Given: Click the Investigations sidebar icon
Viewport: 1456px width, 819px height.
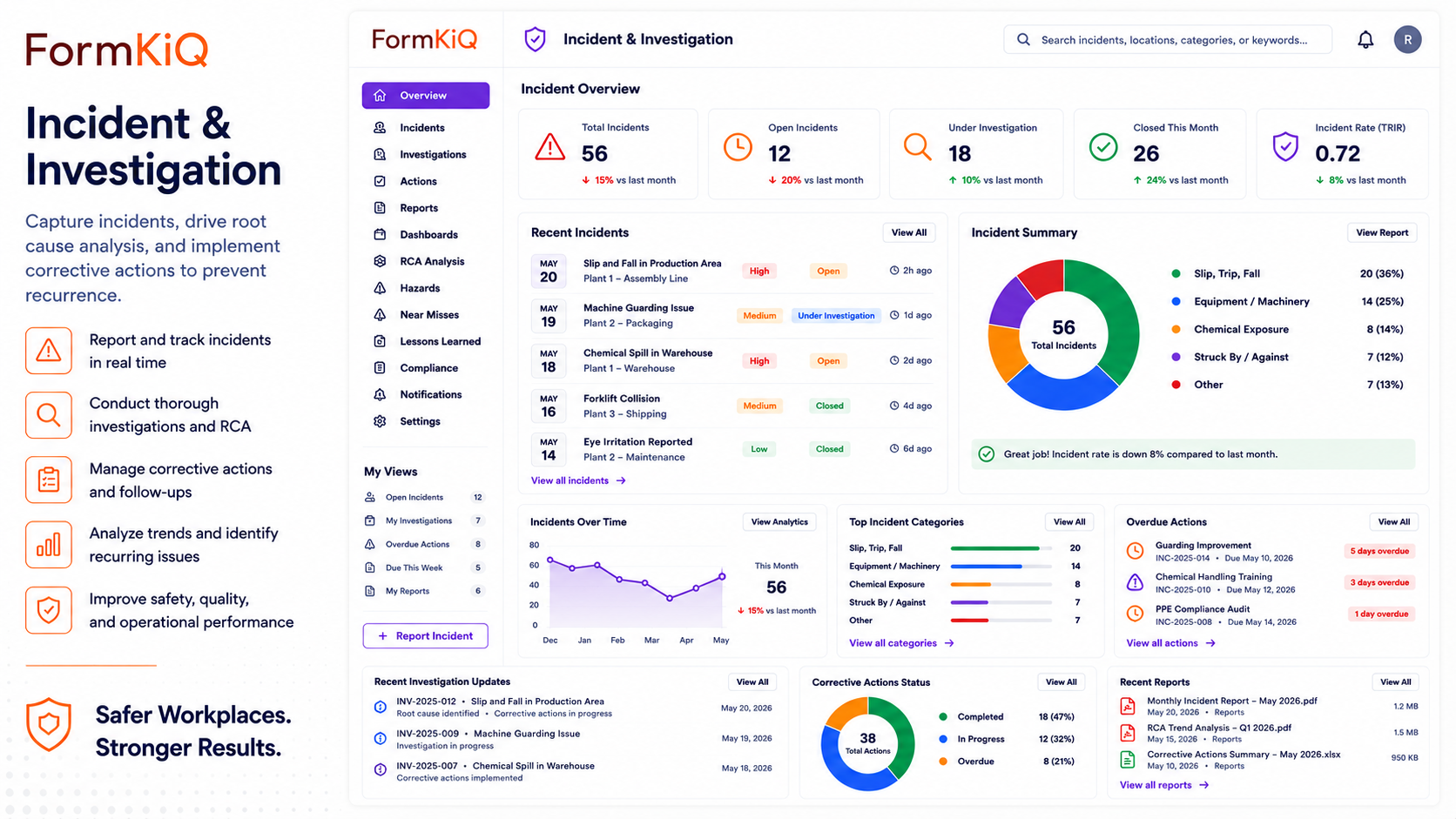Looking at the screenshot, I should 380,154.
